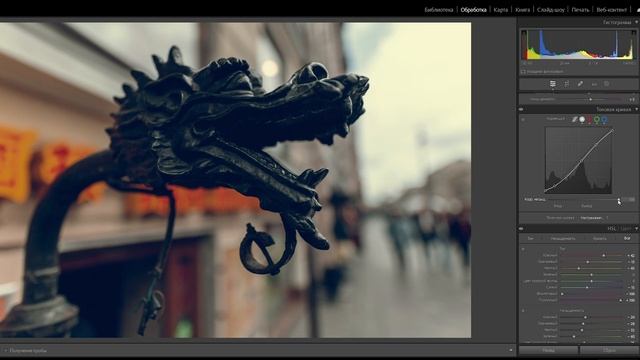Adjust the Желтый hue slider

[592, 268]
